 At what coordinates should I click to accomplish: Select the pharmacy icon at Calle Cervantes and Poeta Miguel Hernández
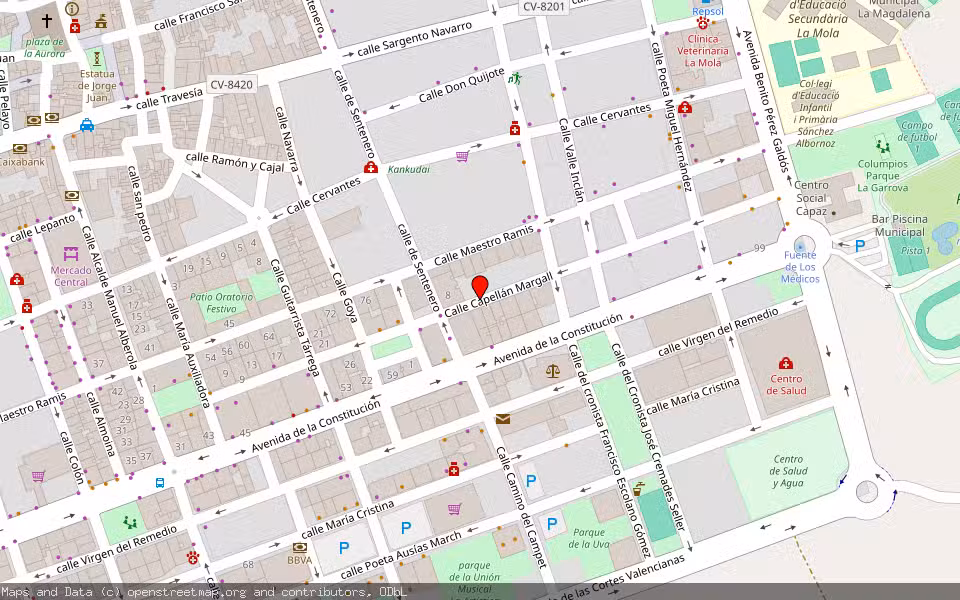pos(684,108)
